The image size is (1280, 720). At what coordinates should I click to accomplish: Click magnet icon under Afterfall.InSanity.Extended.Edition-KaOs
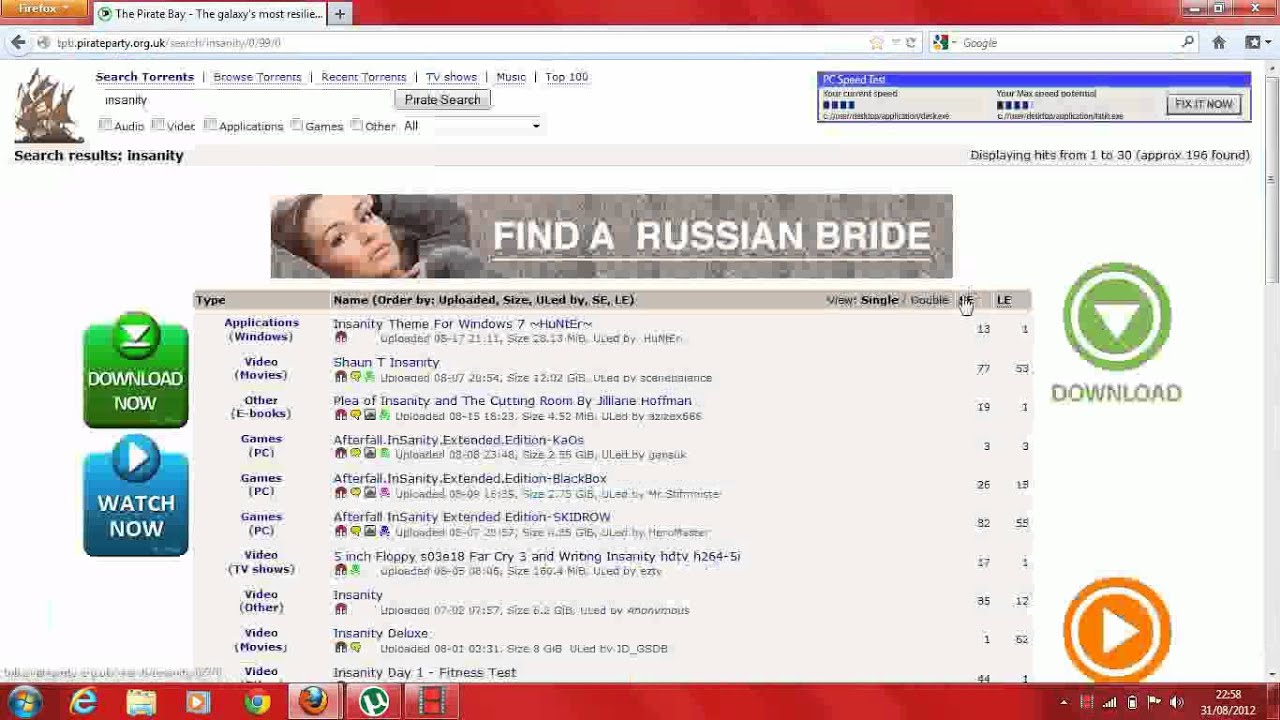(340, 454)
